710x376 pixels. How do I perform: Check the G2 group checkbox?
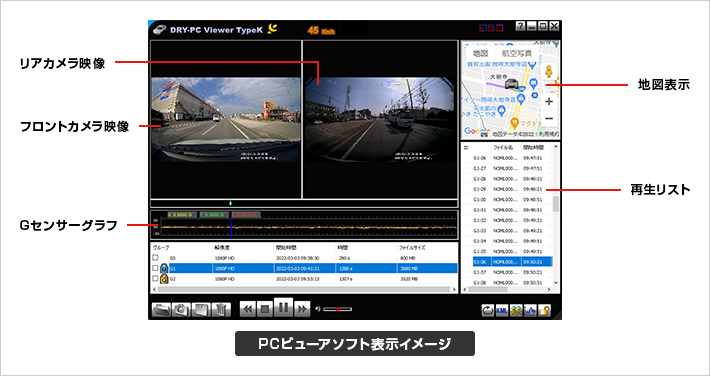click(155, 279)
